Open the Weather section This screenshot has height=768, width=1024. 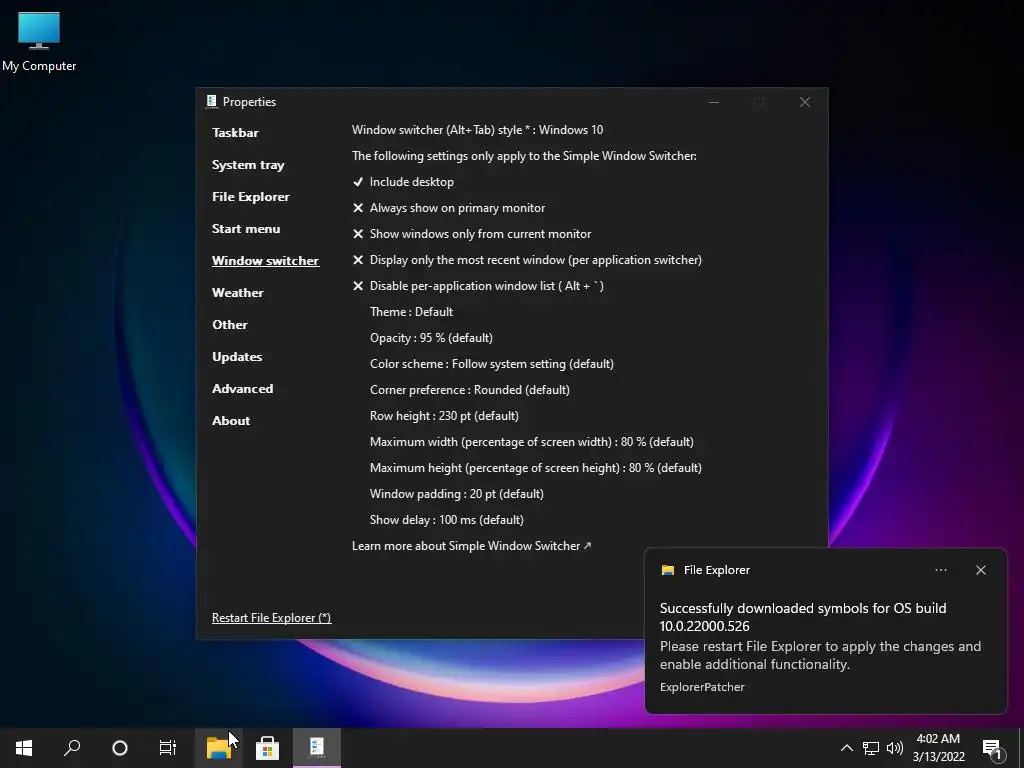[238, 293]
